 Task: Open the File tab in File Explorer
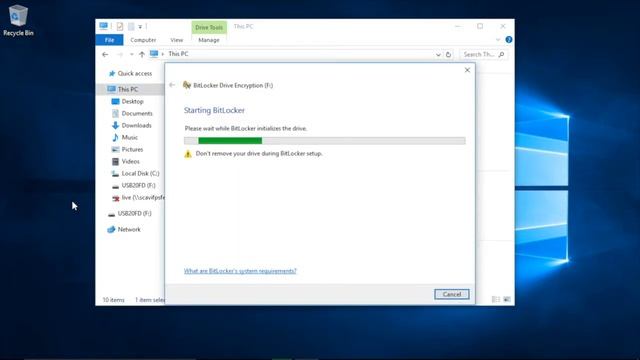109,40
